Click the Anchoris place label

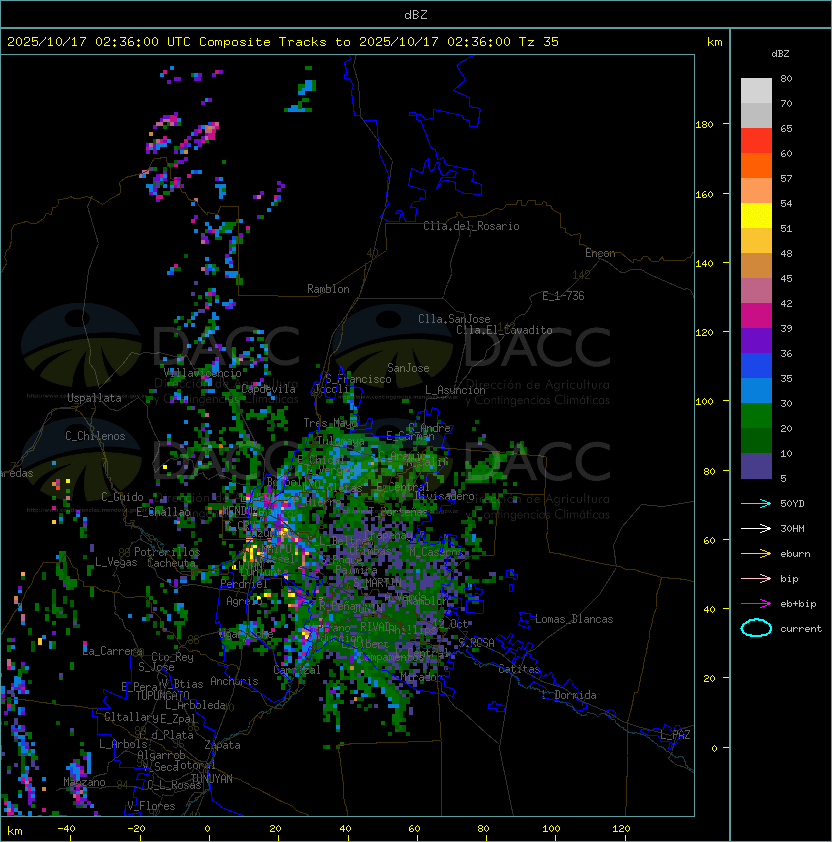(234, 681)
